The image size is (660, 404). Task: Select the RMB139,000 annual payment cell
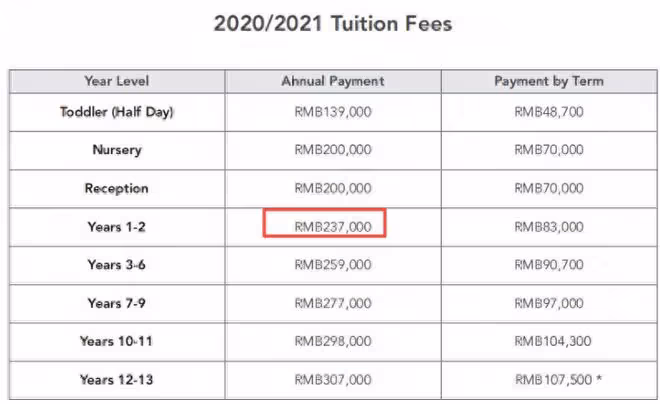click(x=333, y=112)
